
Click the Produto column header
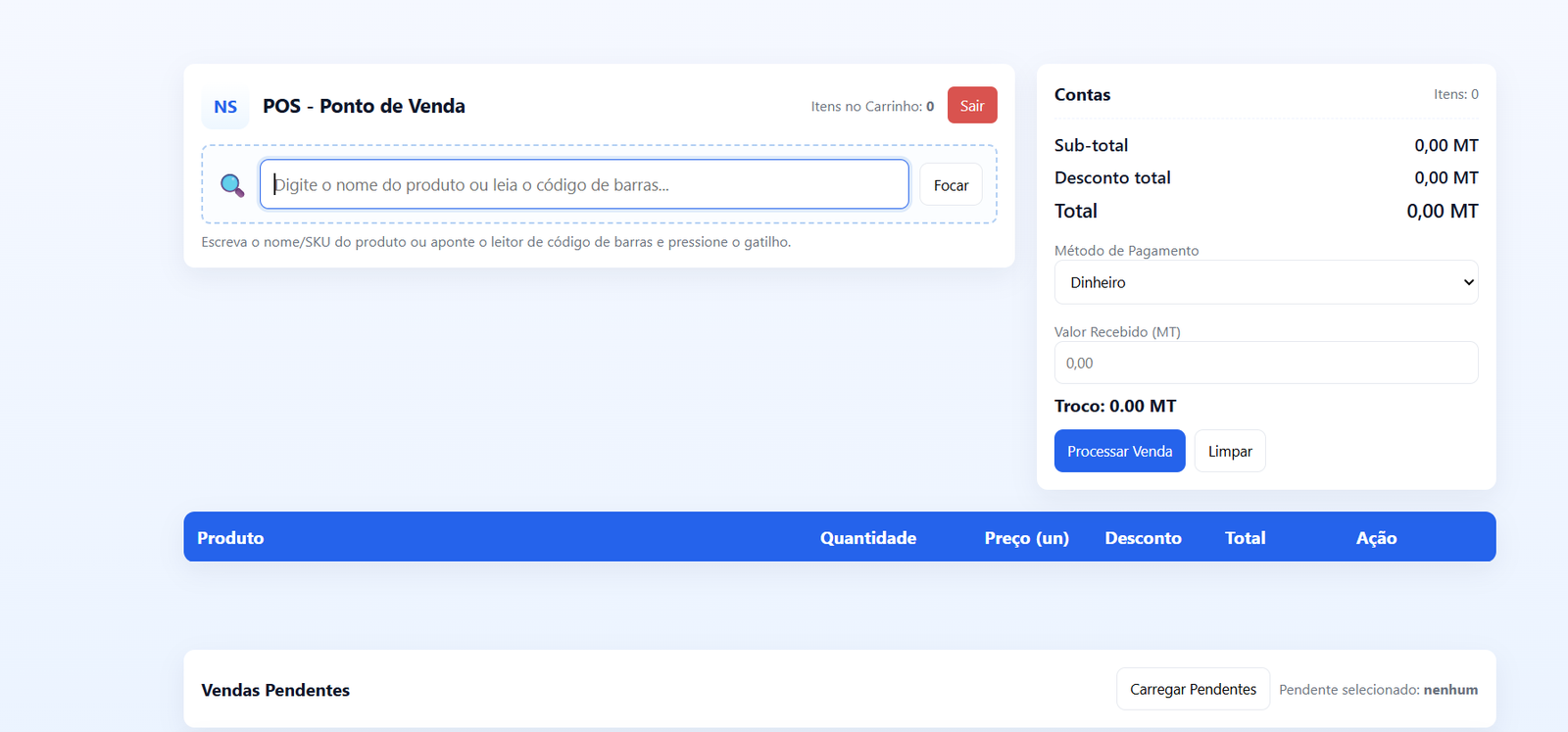(x=230, y=538)
